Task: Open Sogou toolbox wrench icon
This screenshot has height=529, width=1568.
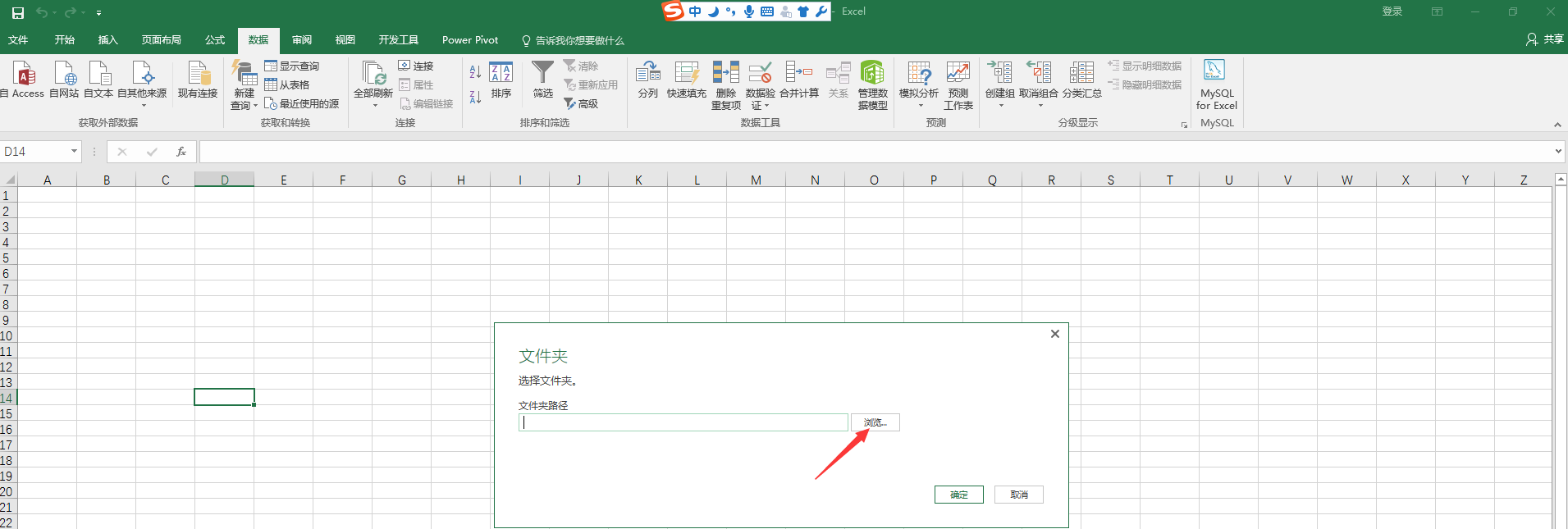Action: 821,11
